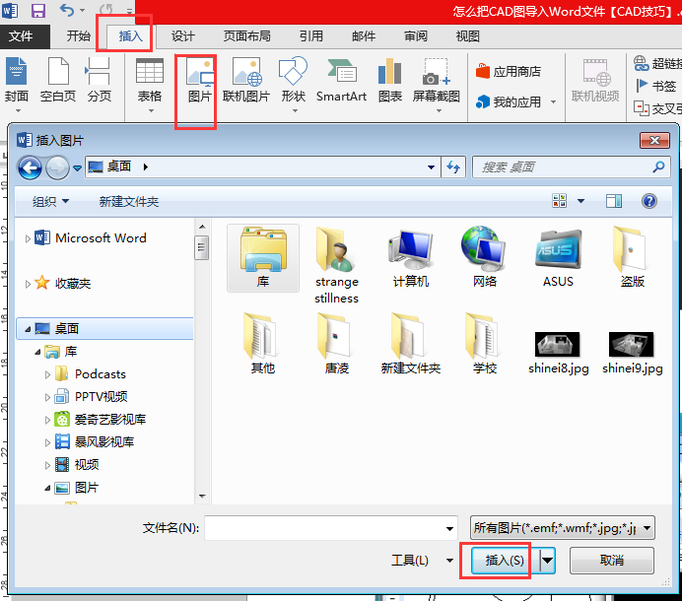Click the 文件名(N) file name field
Viewport: 682px width, 601px height.
tap(331, 528)
